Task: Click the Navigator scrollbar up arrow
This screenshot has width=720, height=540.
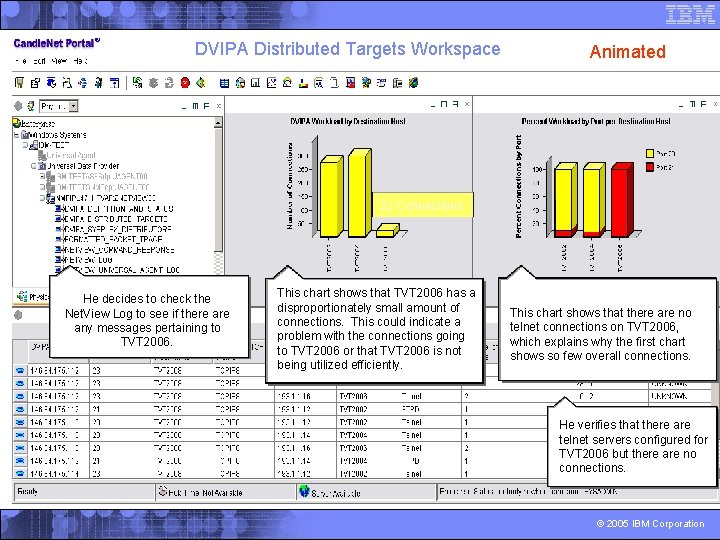Action: tap(218, 123)
